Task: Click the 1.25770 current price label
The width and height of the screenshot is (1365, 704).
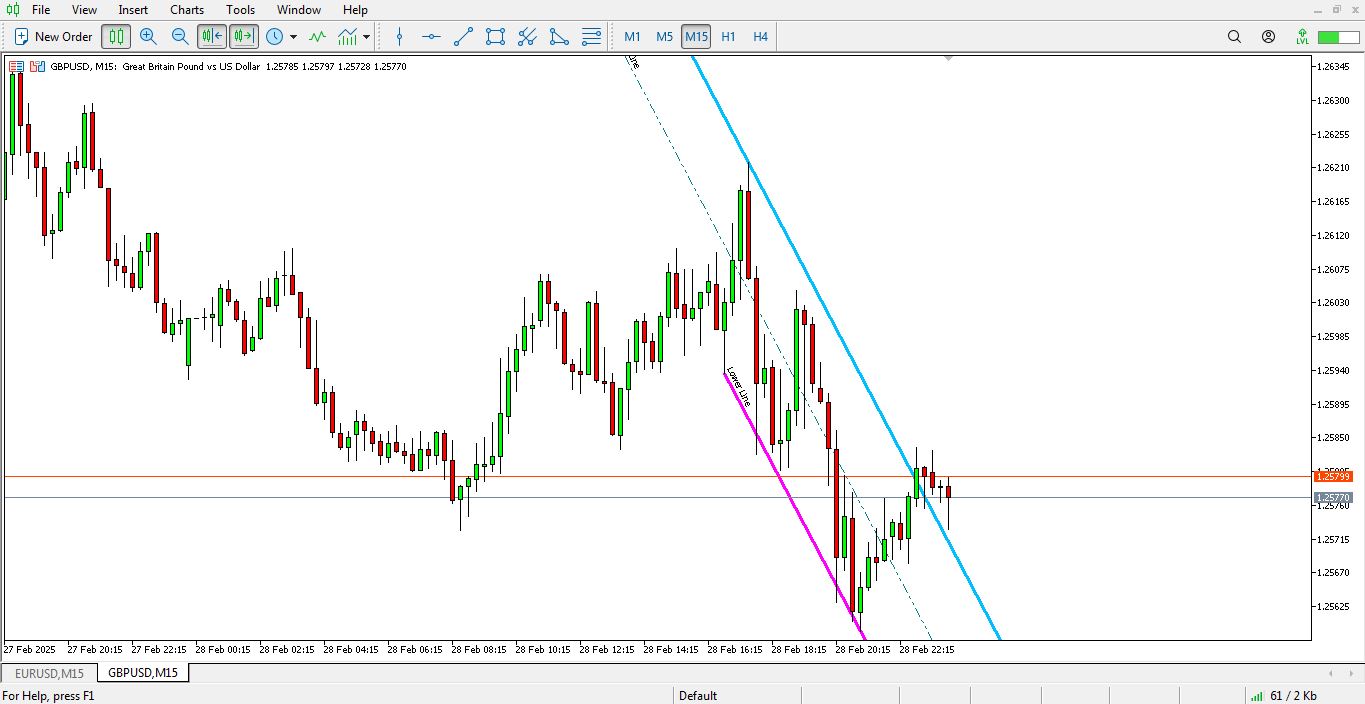Action: coord(1333,498)
